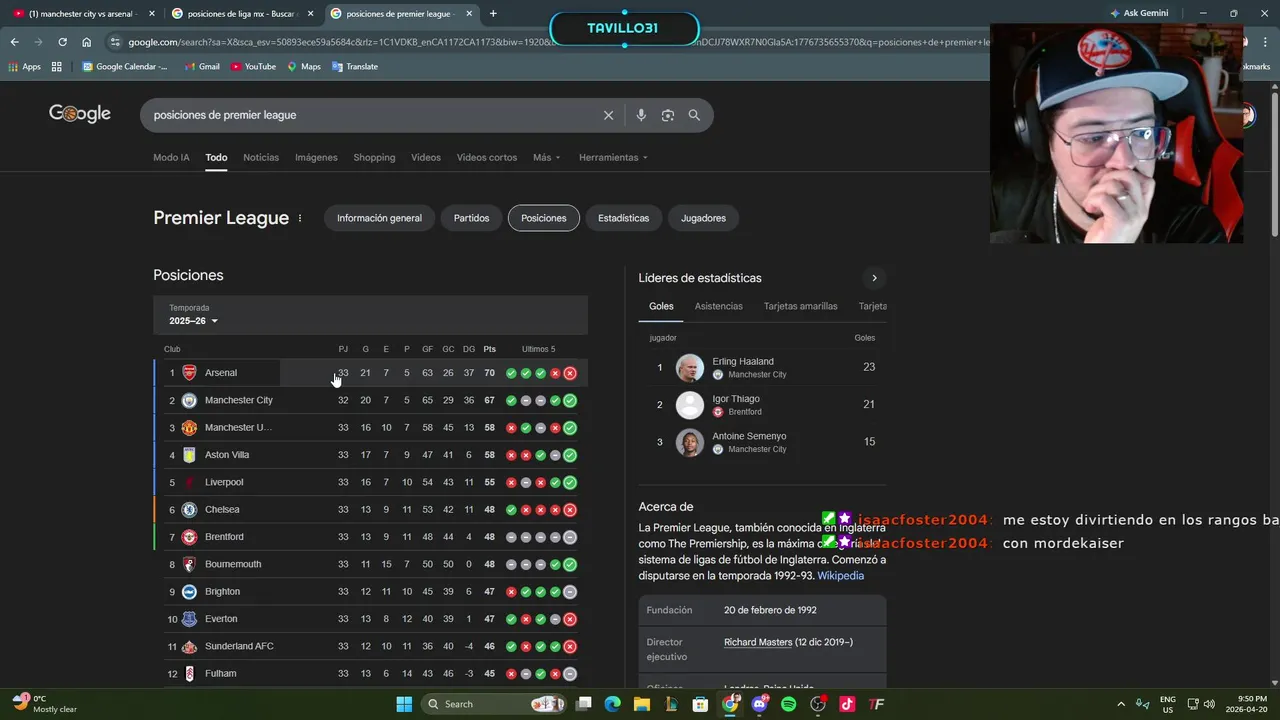The height and width of the screenshot is (720, 1280).
Task: Open the Google Calendar bookmark
Action: (125, 67)
